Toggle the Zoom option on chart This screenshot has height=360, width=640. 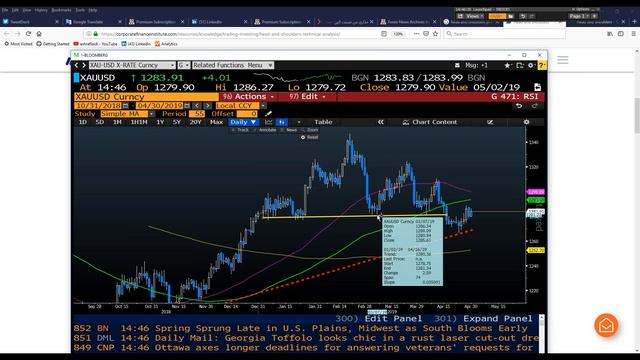tap(309, 130)
